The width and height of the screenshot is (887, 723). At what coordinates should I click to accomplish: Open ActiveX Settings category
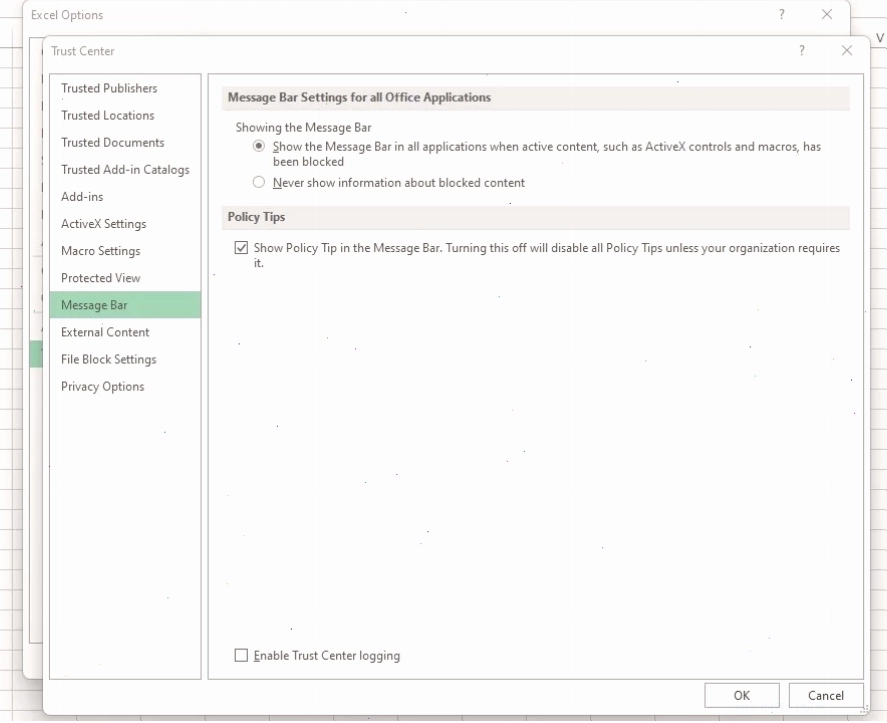pyautogui.click(x=125, y=224)
